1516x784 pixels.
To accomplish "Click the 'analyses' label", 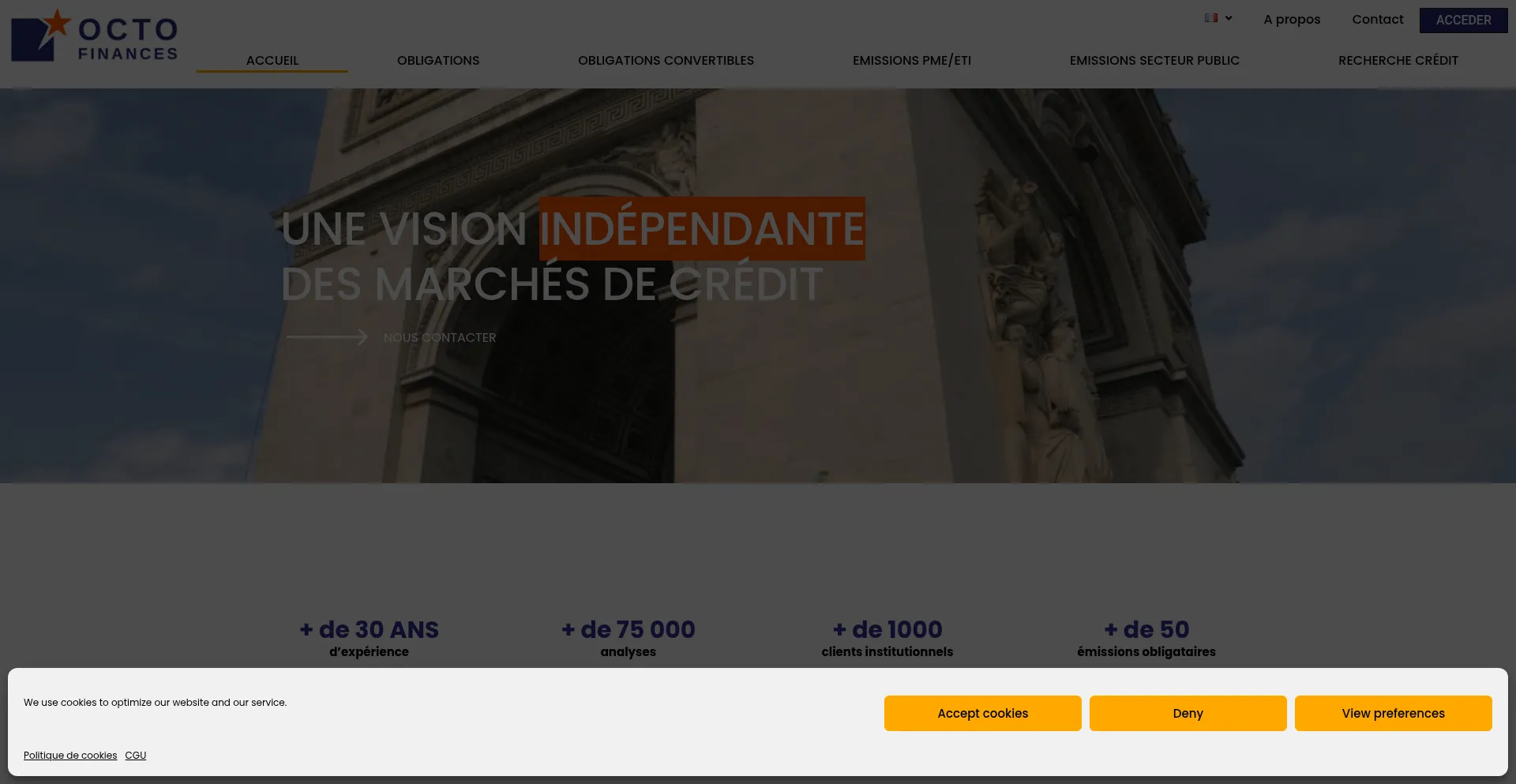I will coord(629,651).
